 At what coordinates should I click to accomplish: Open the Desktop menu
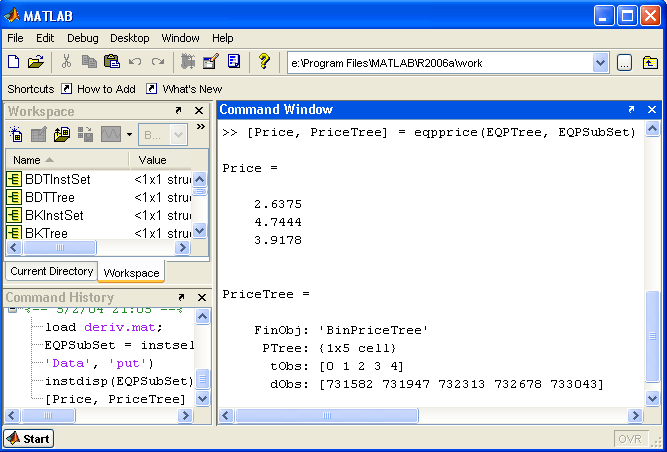point(130,38)
